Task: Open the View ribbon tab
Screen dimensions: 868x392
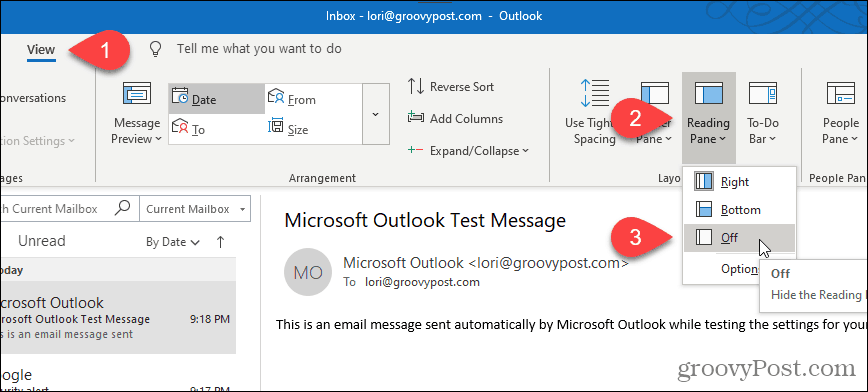Action: click(x=41, y=49)
